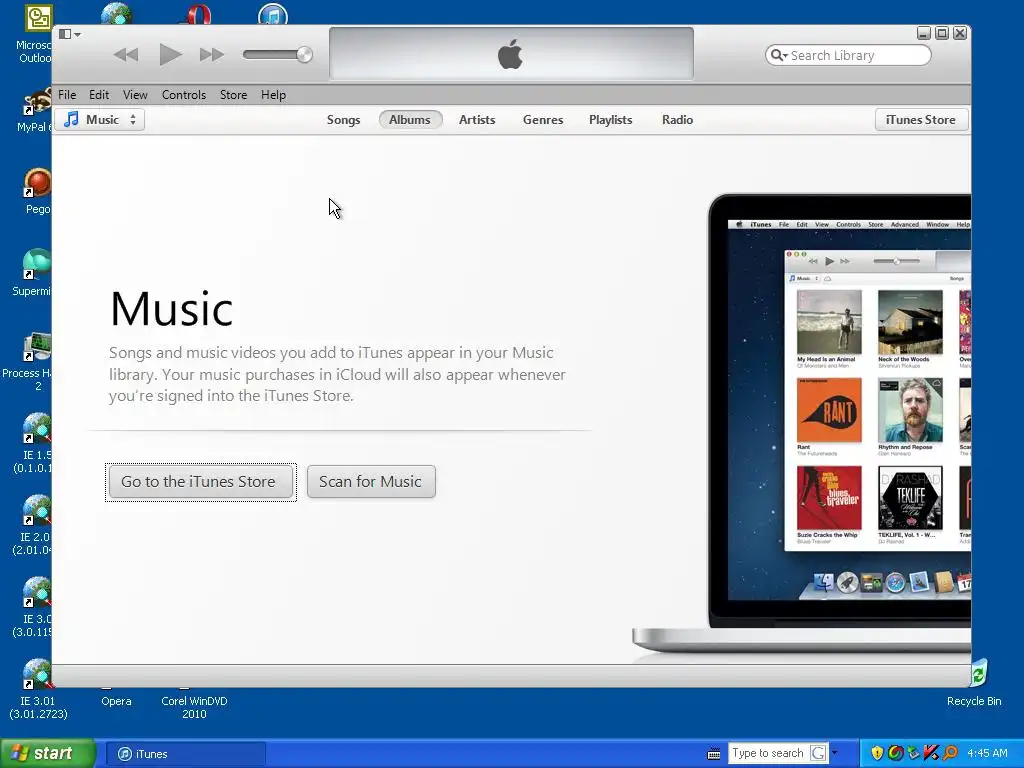Click the iTunes taskbar button
The width and height of the screenshot is (1024, 768).
pyautogui.click(x=185, y=754)
